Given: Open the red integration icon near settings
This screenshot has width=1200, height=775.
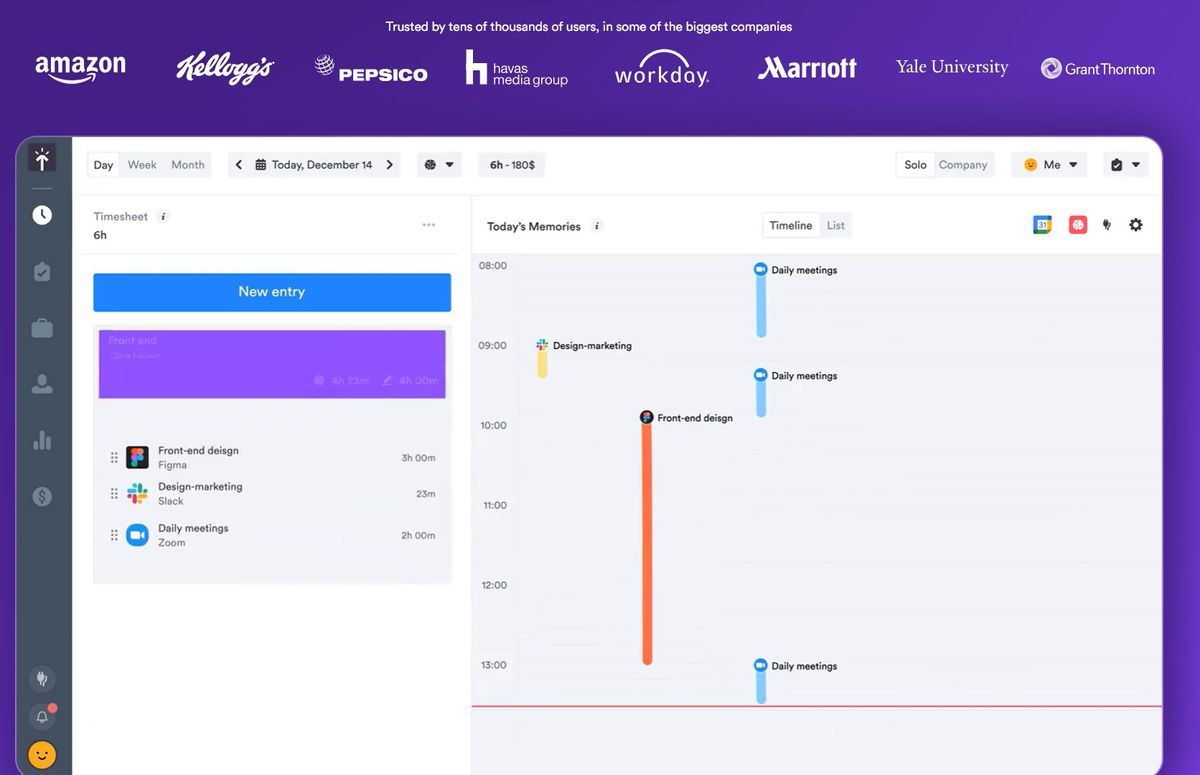Looking at the screenshot, I should click(1077, 224).
